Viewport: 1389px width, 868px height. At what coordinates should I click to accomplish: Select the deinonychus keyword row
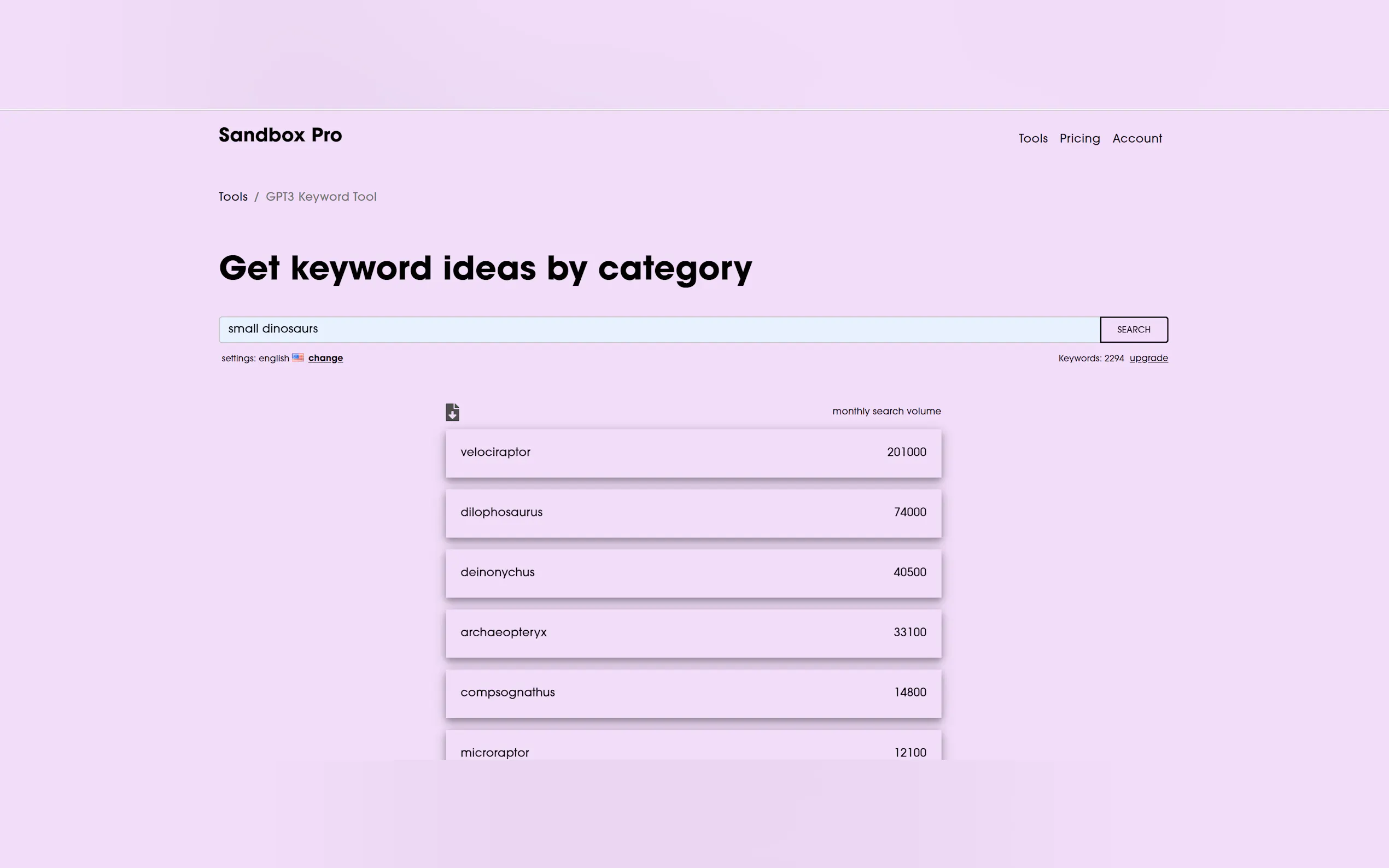693,573
